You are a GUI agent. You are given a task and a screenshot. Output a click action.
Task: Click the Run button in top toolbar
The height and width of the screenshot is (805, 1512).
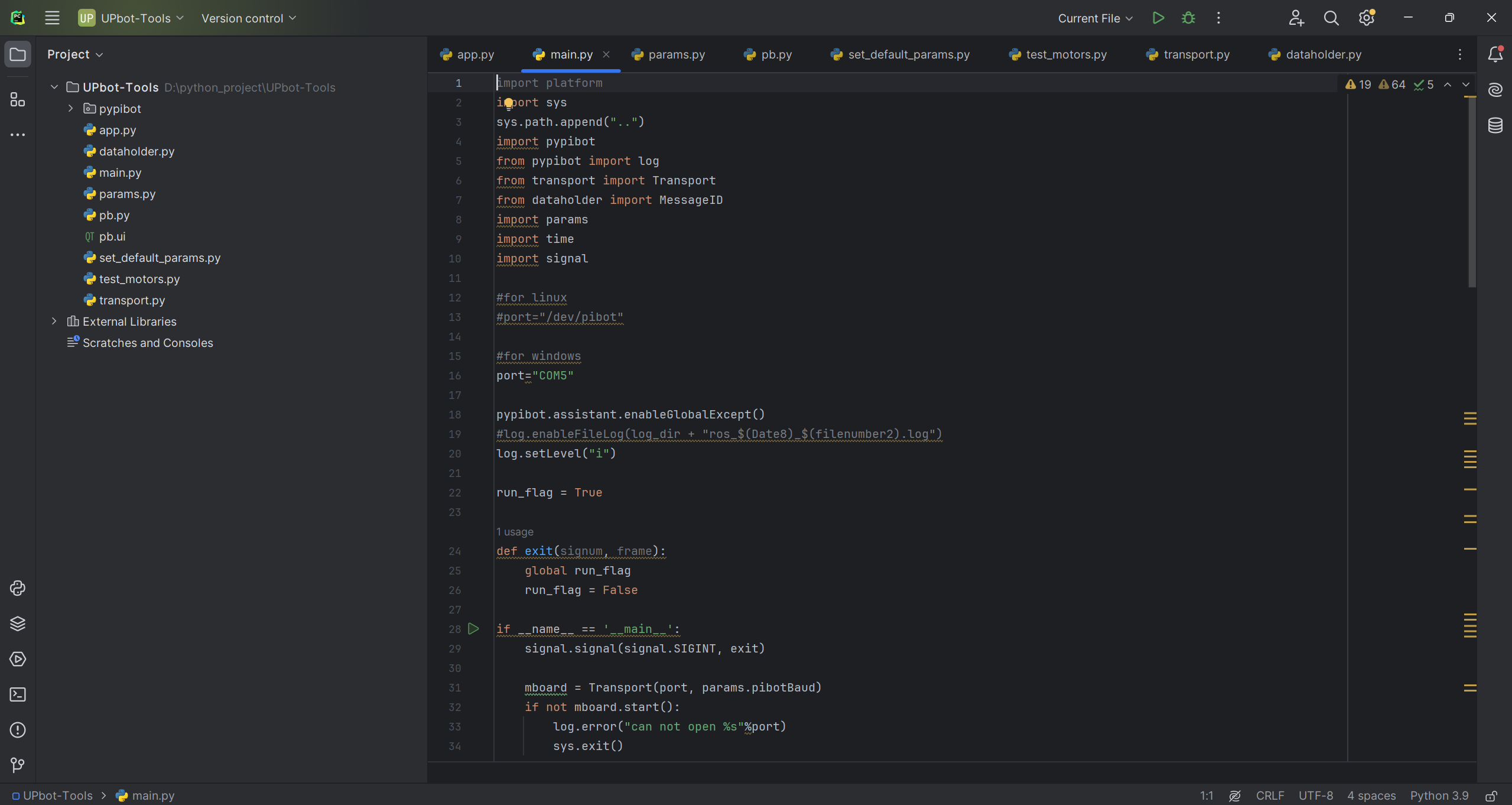pyautogui.click(x=1158, y=18)
